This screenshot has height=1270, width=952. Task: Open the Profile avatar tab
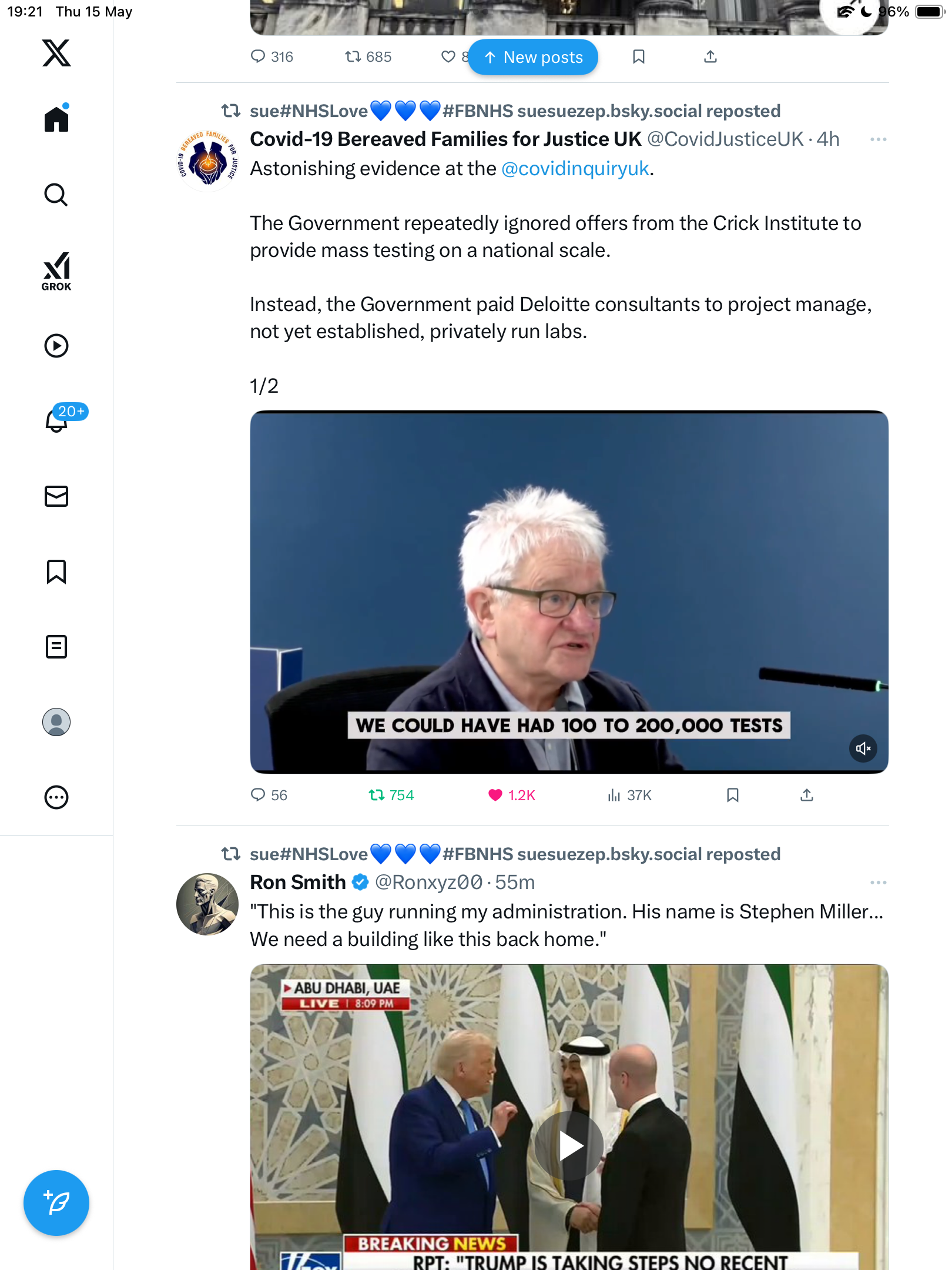[x=56, y=722]
